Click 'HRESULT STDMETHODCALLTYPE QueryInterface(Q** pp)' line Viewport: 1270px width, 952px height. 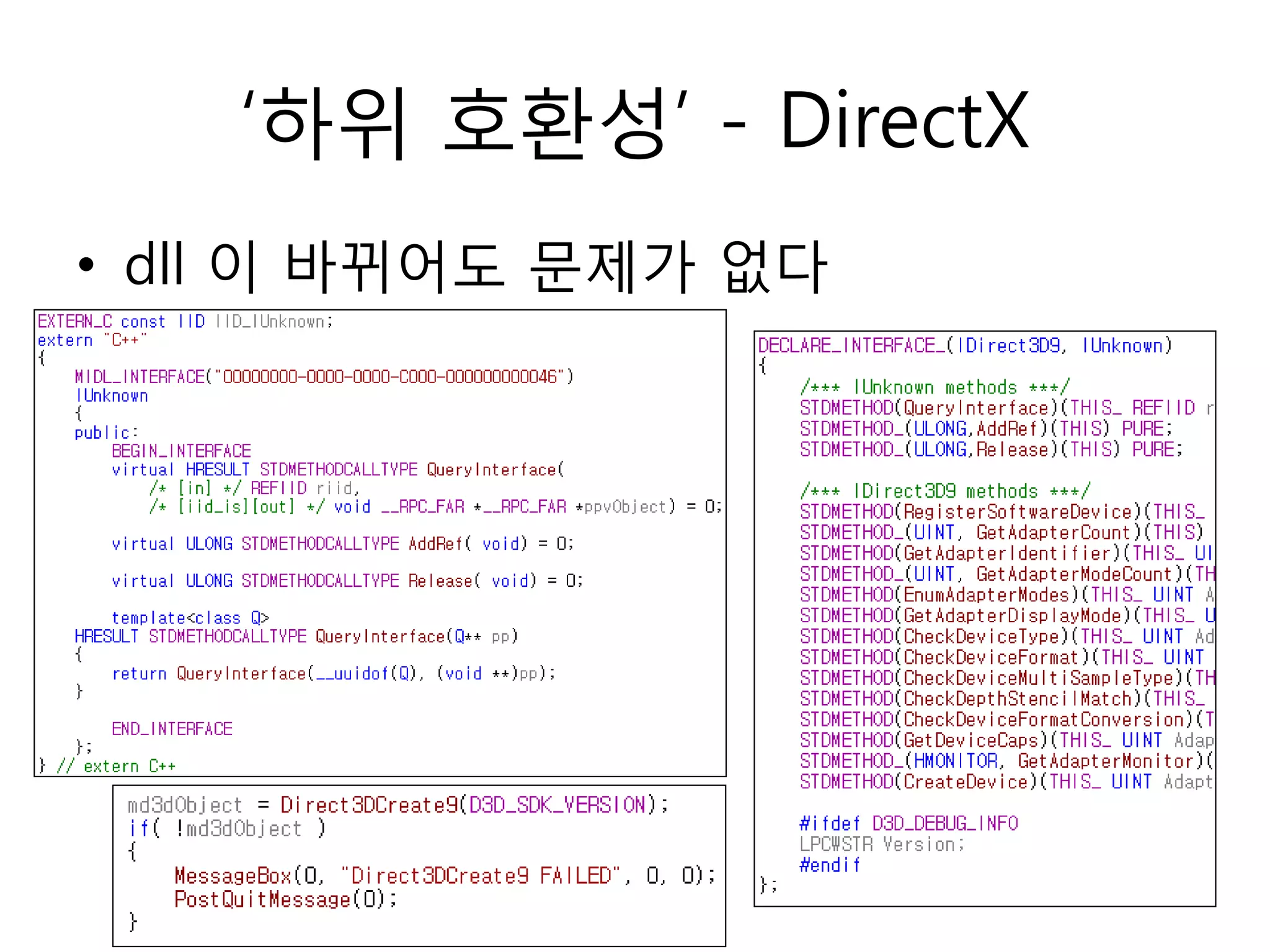point(296,637)
